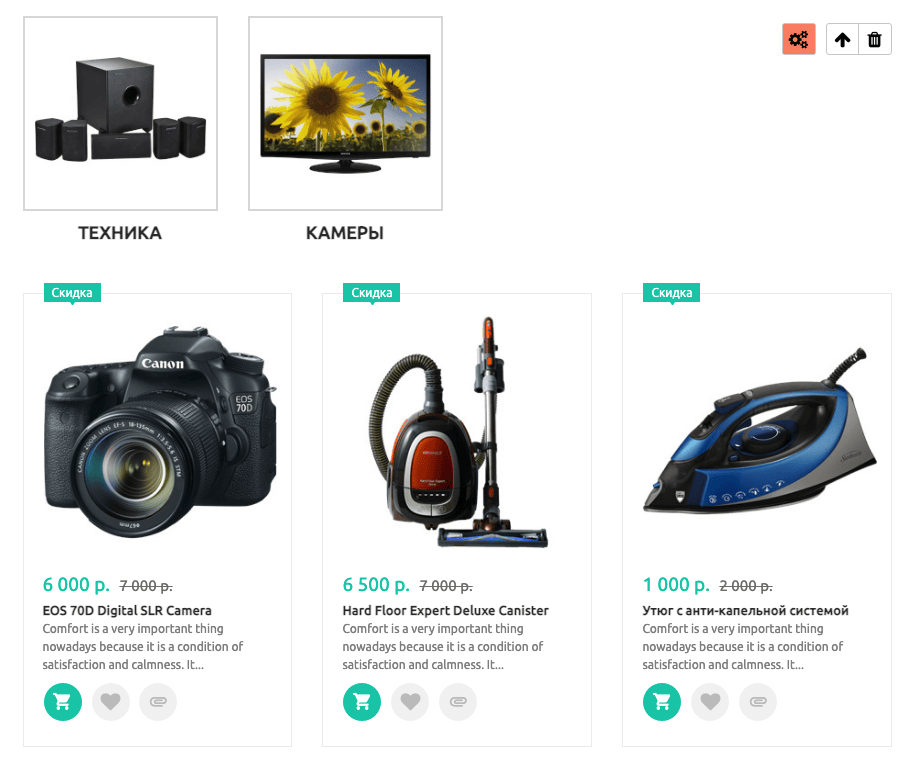Favorite the iron with heart icon
This screenshot has height=771, width=914.
(710, 702)
